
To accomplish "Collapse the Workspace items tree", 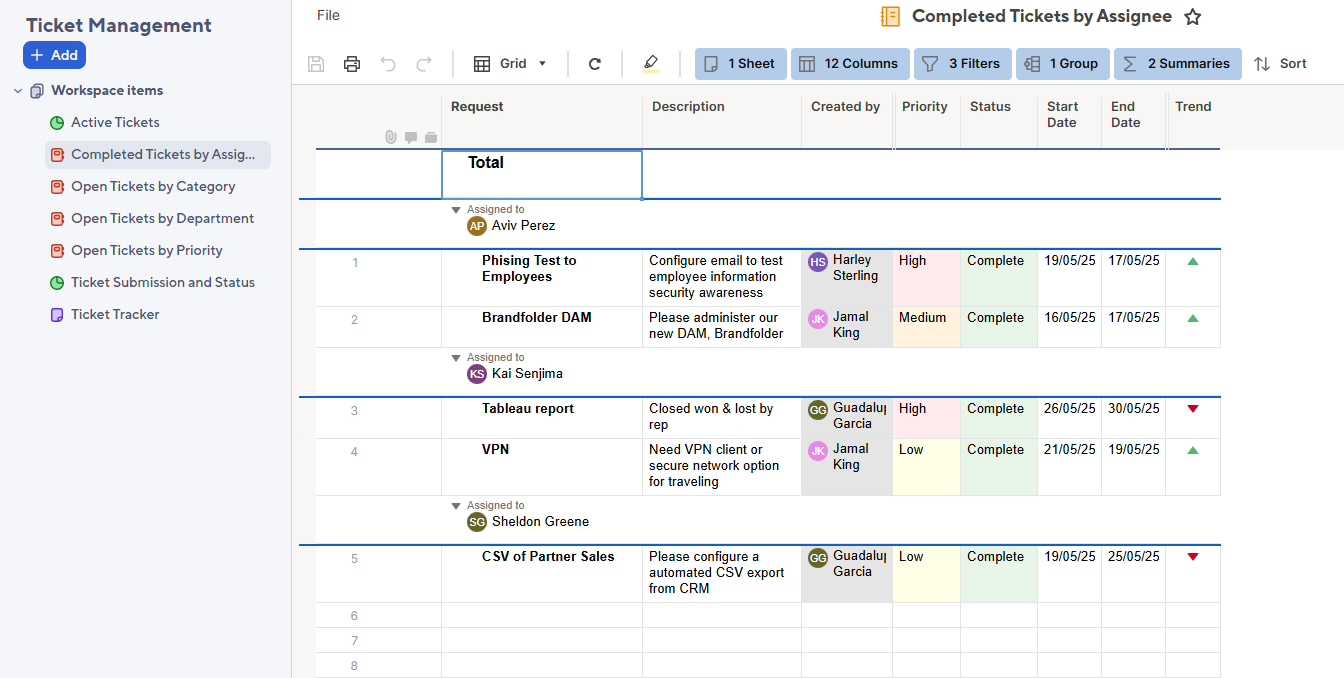I will [x=18, y=91].
